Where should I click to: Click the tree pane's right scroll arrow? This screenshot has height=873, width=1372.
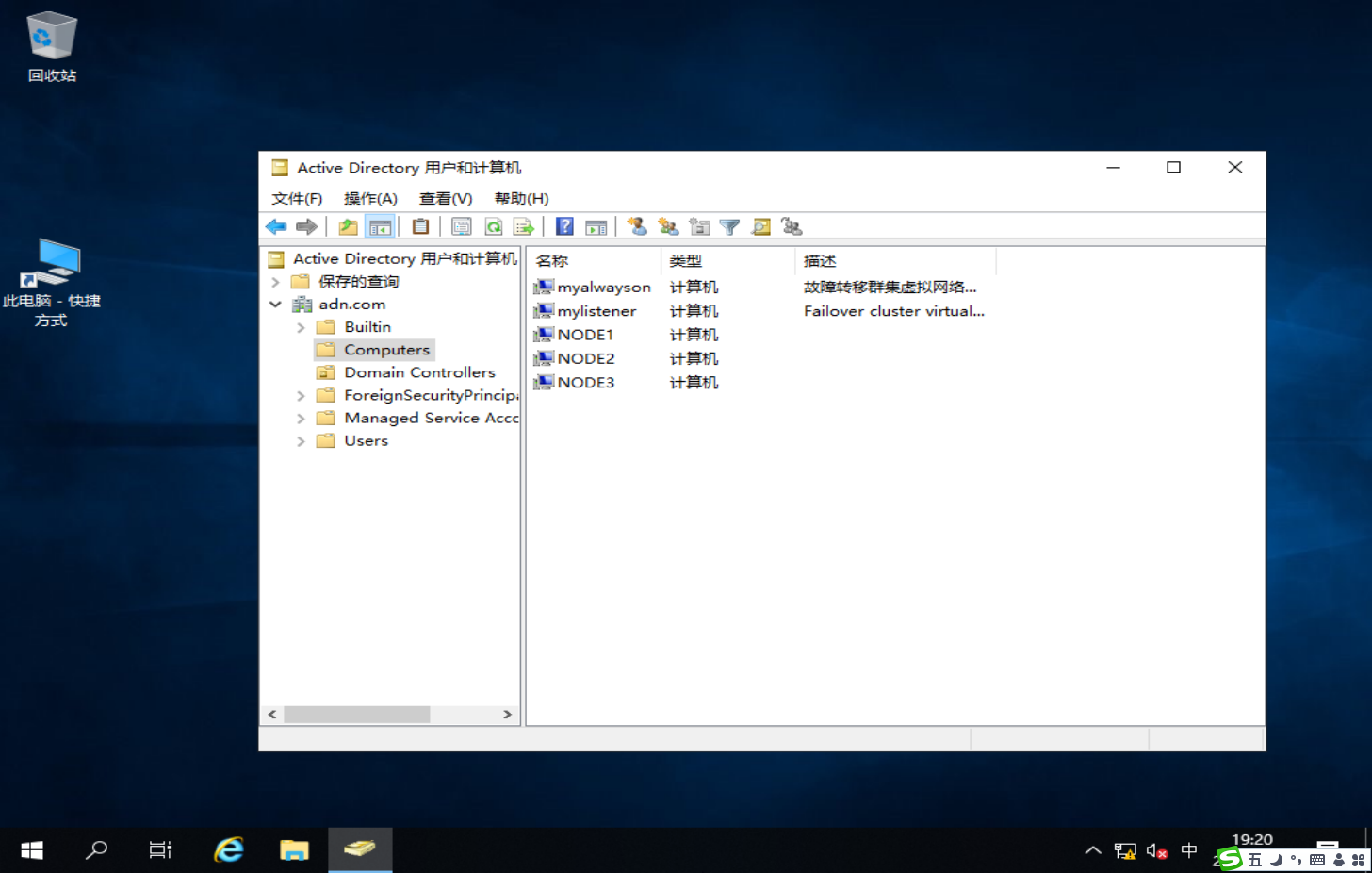(x=507, y=715)
